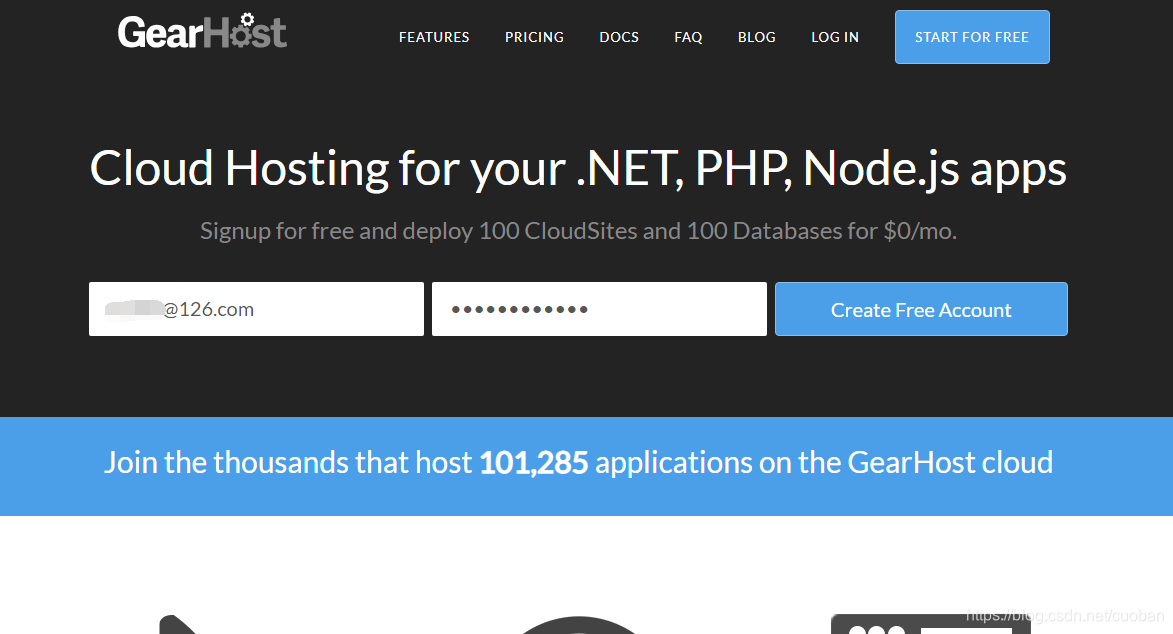Go to the PRICING page
The image size is (1173, 634).
click(x=534, y=37)
